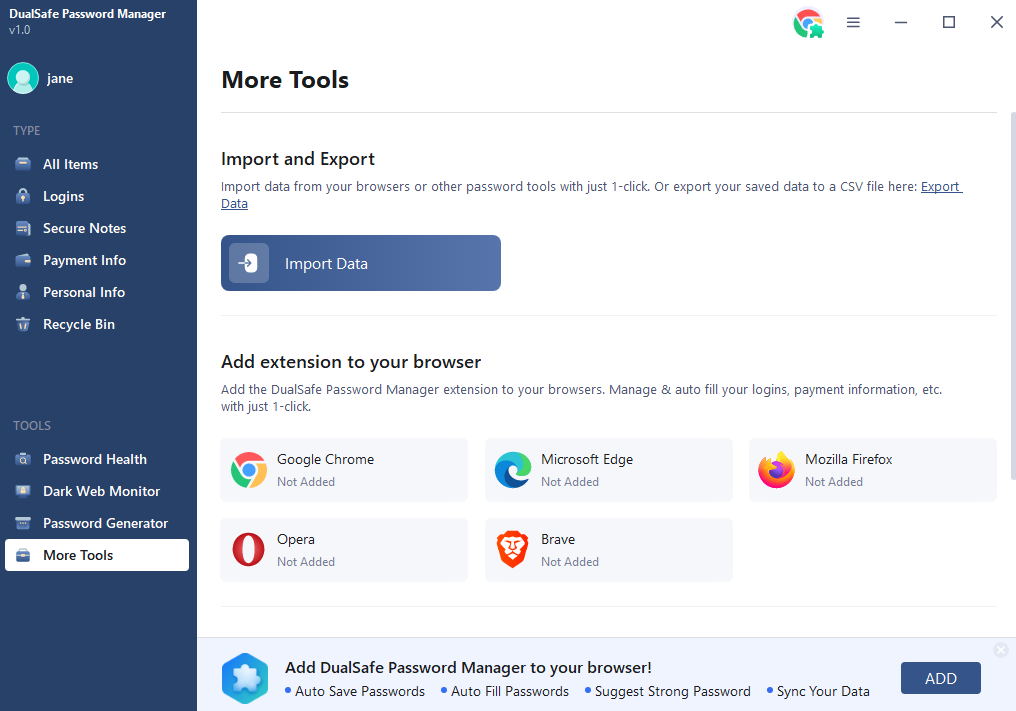
Task: Open the hamburger menu
Action: click(x=853, y=22)
